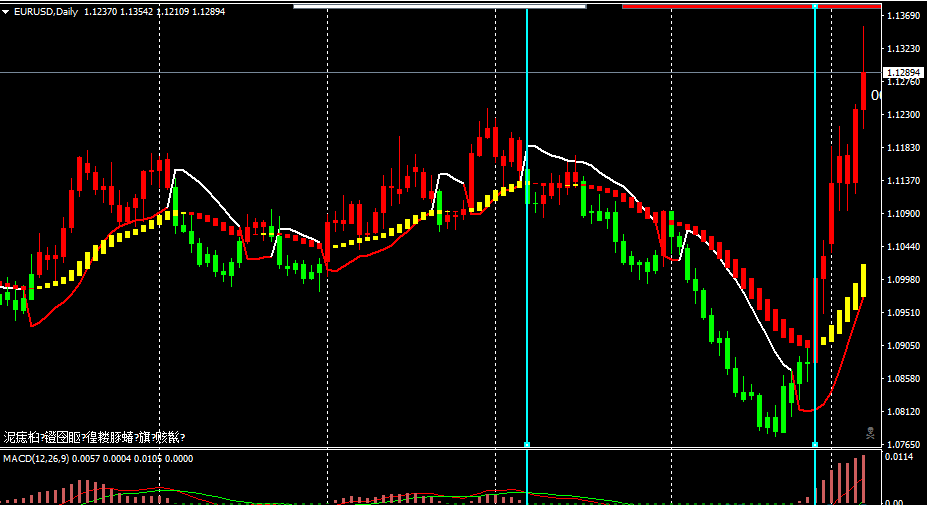Select the left cyan vertical line's bottom handle
This screenshot has height=505, width=927.
(526, 444)
